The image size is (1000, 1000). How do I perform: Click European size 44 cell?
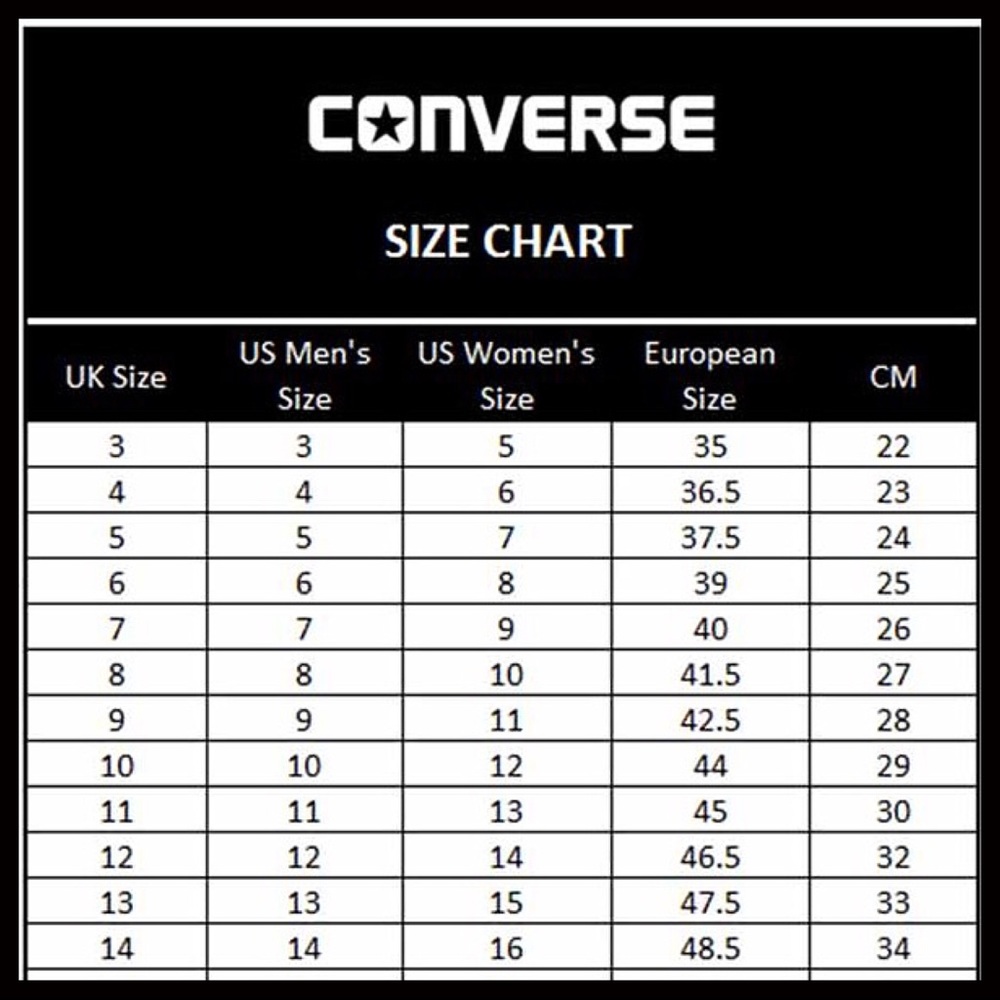click(x=710, y=766)
